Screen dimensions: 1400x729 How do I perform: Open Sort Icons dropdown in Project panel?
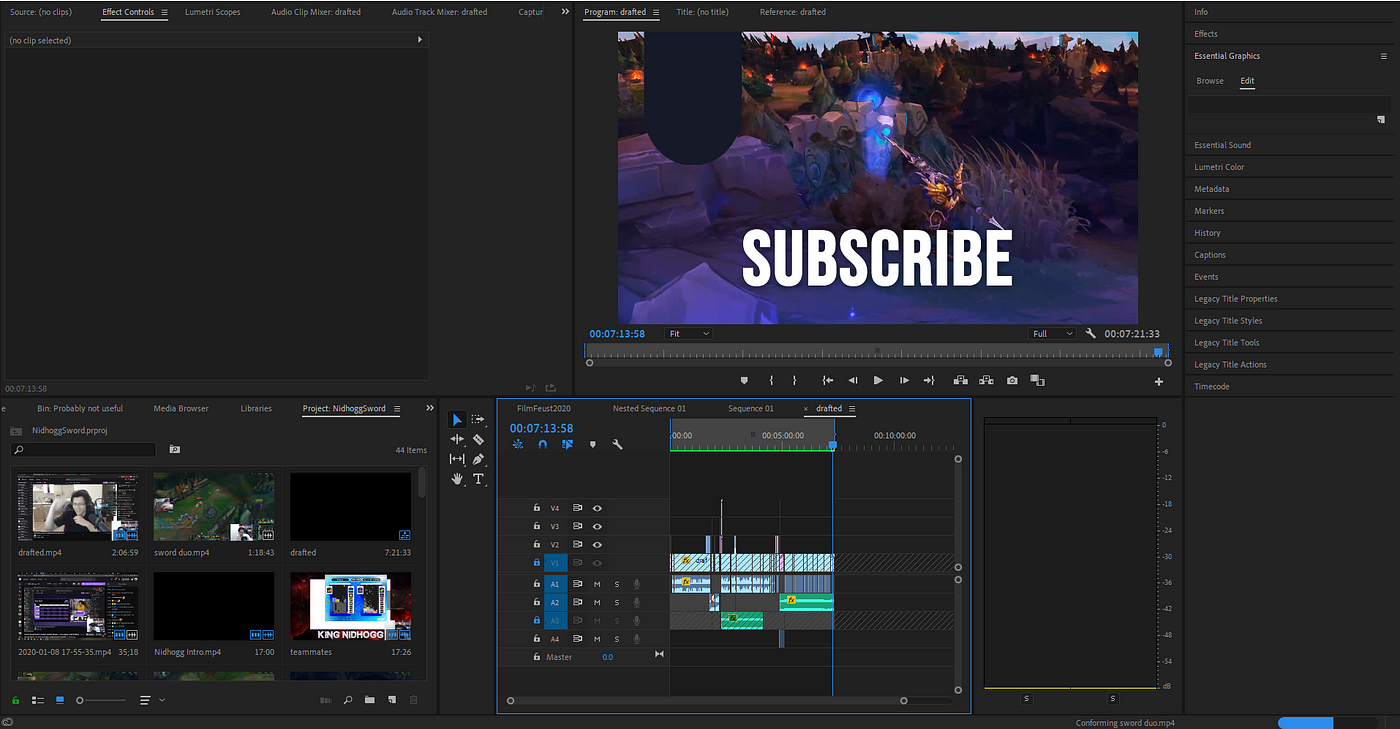pyautogui.click(x=152, y=700)
